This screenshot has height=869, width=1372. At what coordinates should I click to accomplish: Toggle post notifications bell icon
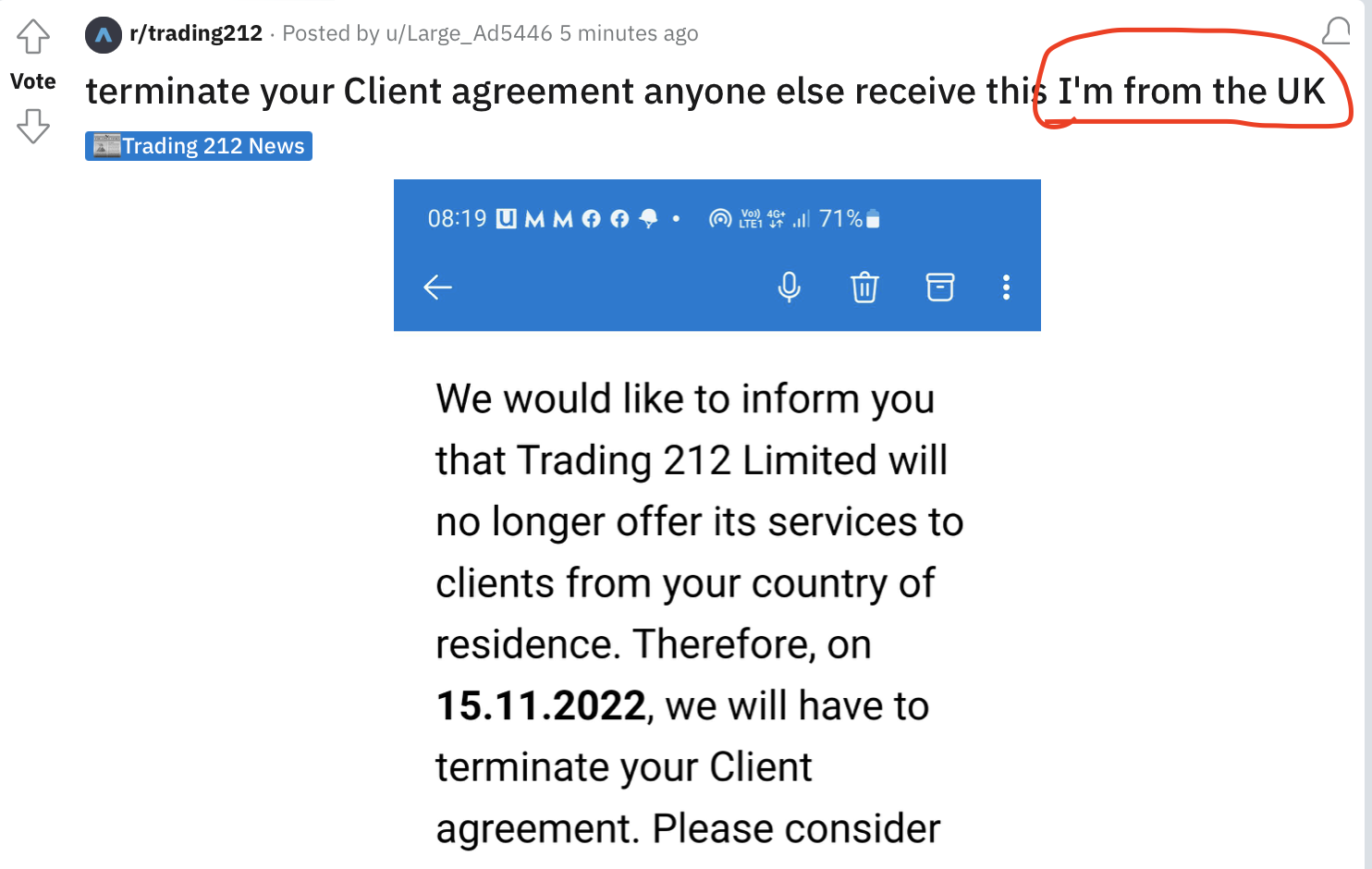tap(1336, 32)
